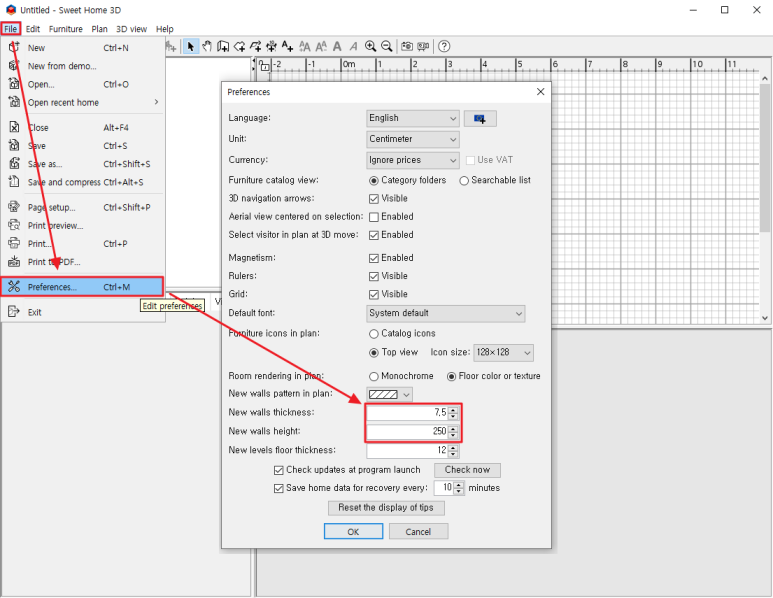This screenshot has height=598, width=773.
Task: Toggle italic text style icon
Action: (353, 46)
